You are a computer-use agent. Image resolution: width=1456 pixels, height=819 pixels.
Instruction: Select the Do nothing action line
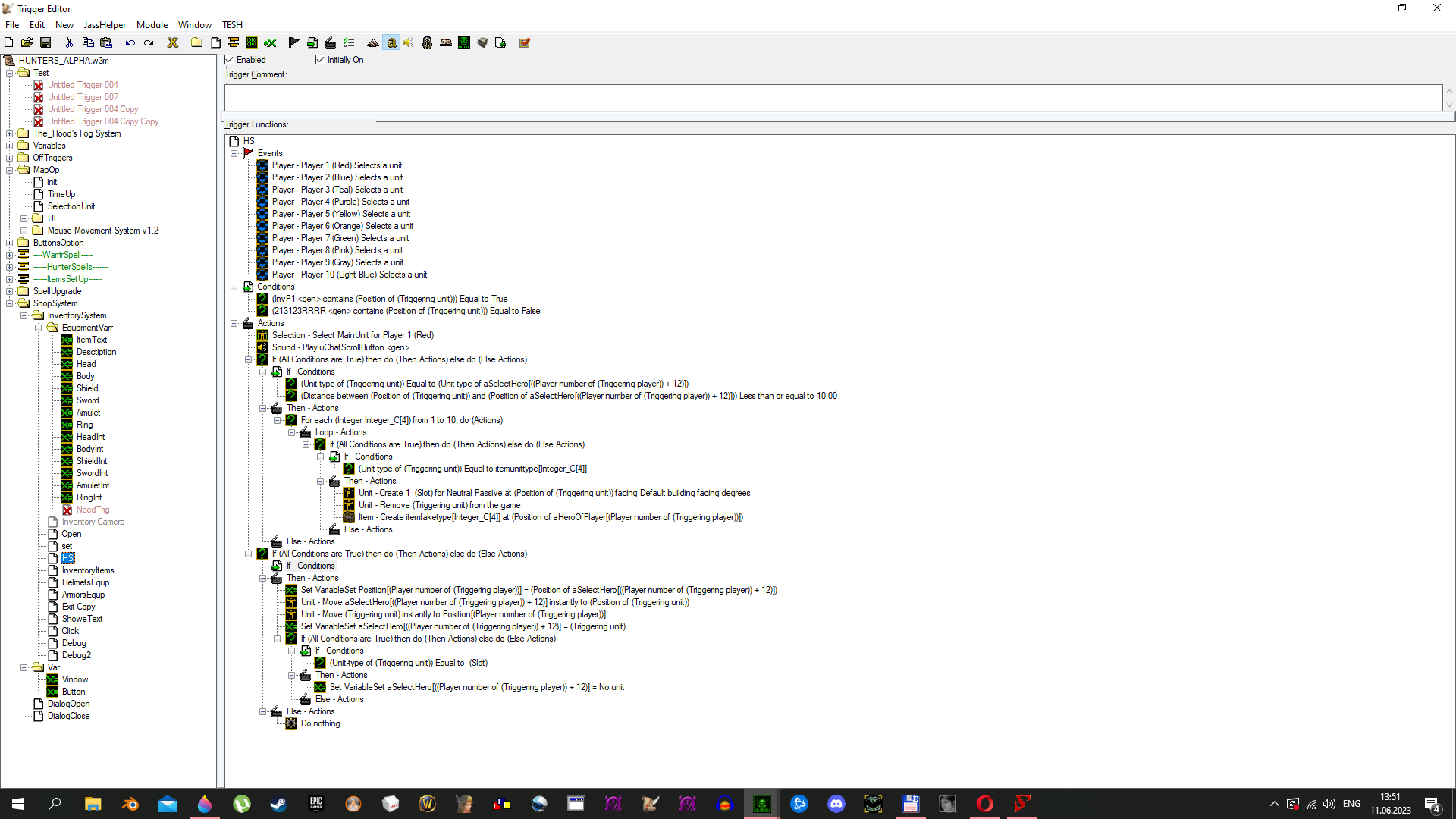320,723
